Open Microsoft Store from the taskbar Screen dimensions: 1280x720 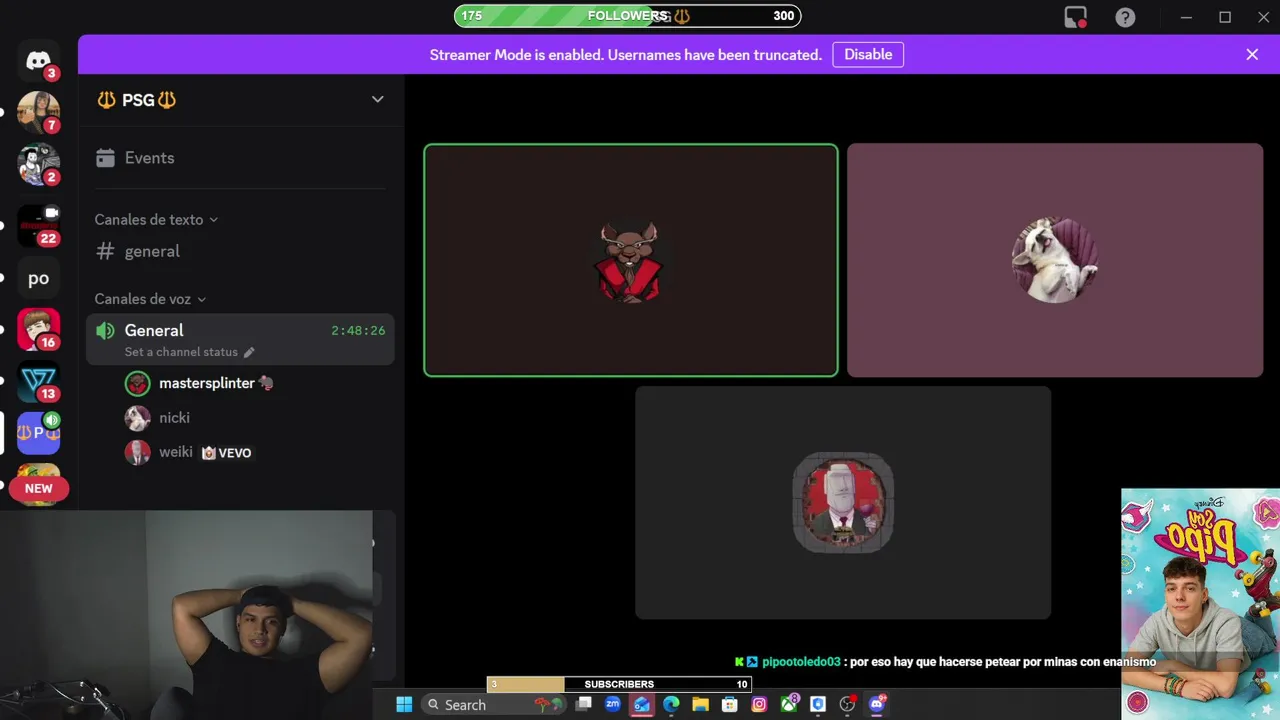[x=730, y=705]
